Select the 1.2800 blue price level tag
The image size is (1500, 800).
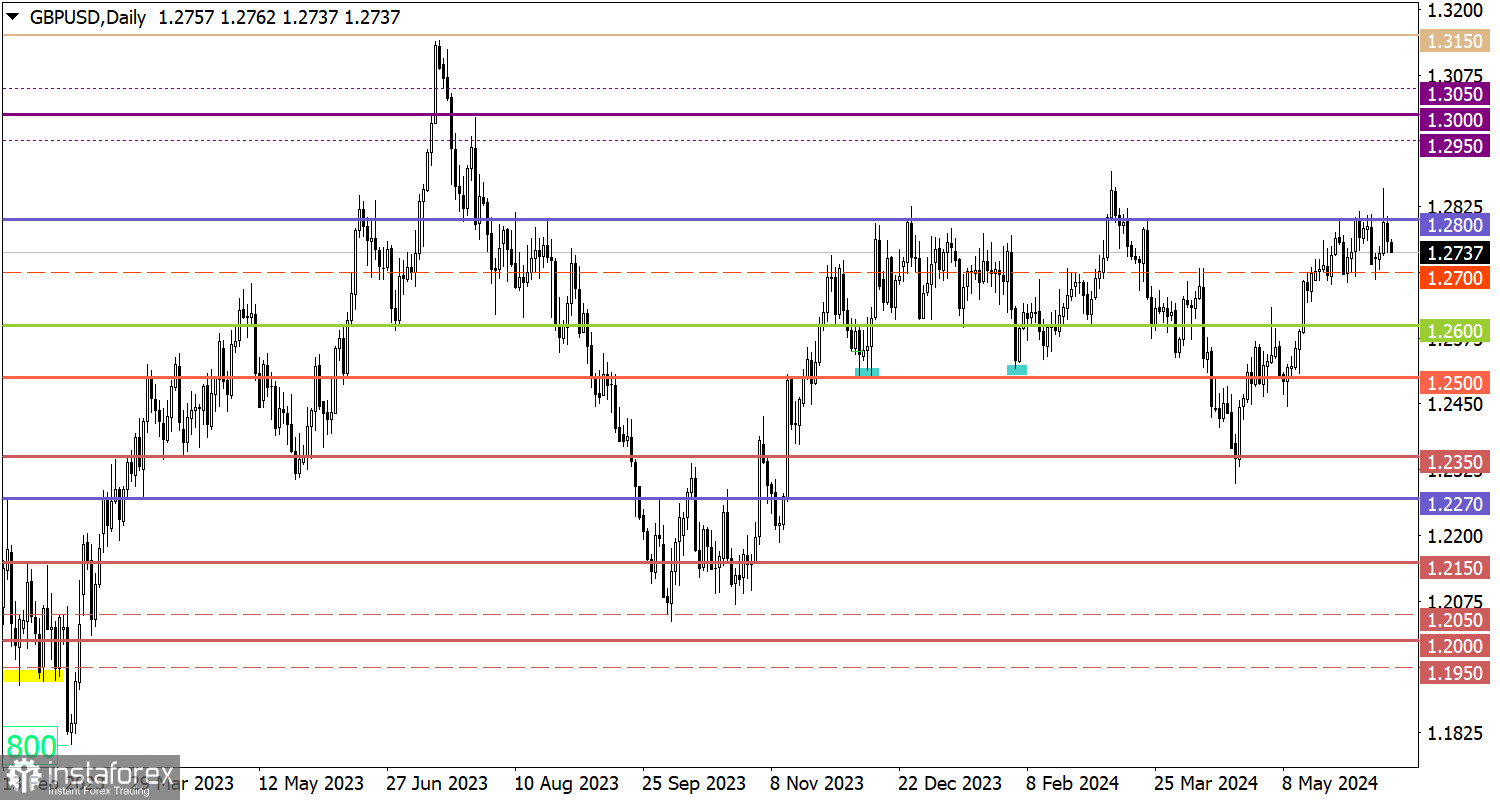[1455, 225]
